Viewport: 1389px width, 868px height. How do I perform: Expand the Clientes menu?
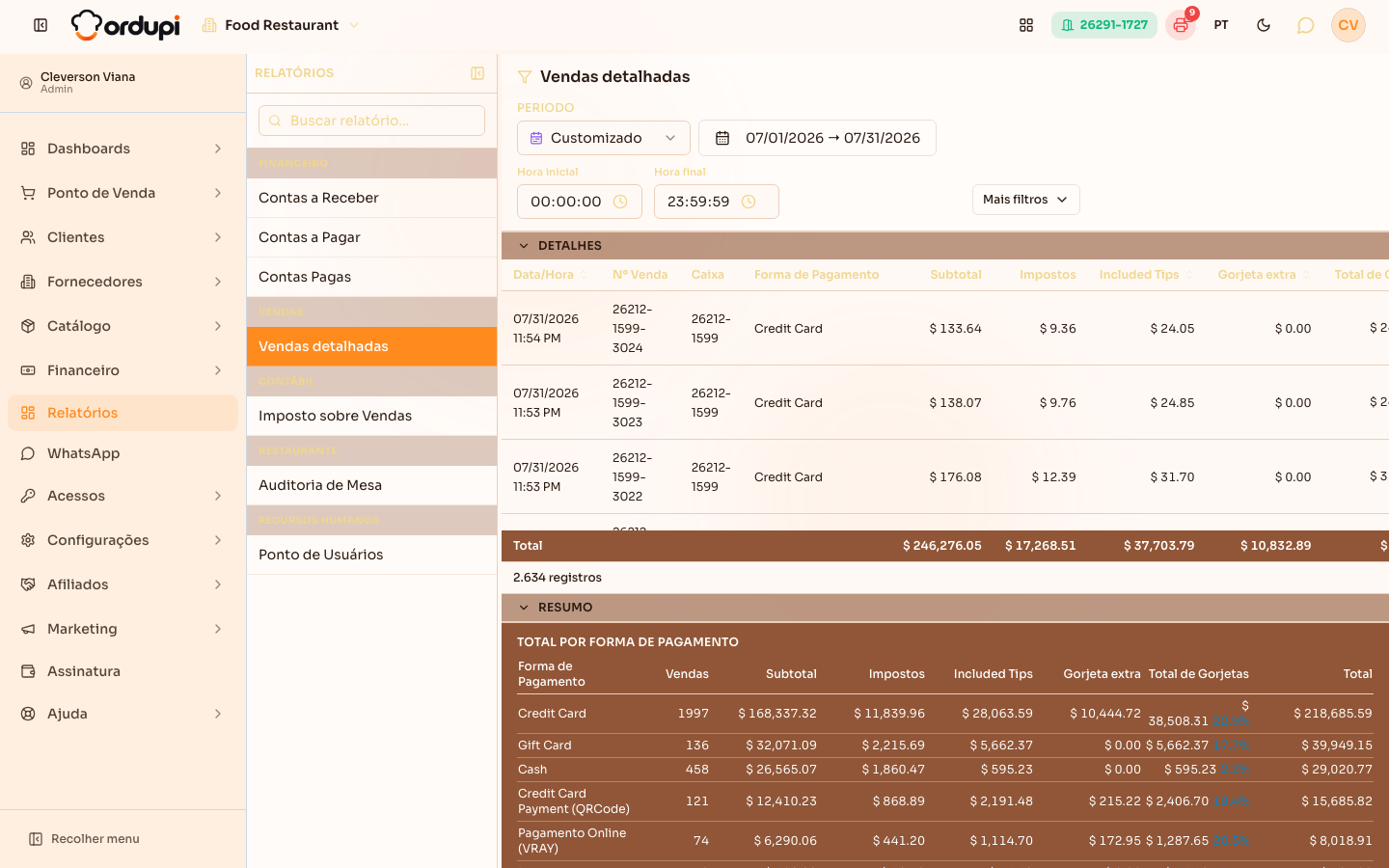[x=123, y=237]
